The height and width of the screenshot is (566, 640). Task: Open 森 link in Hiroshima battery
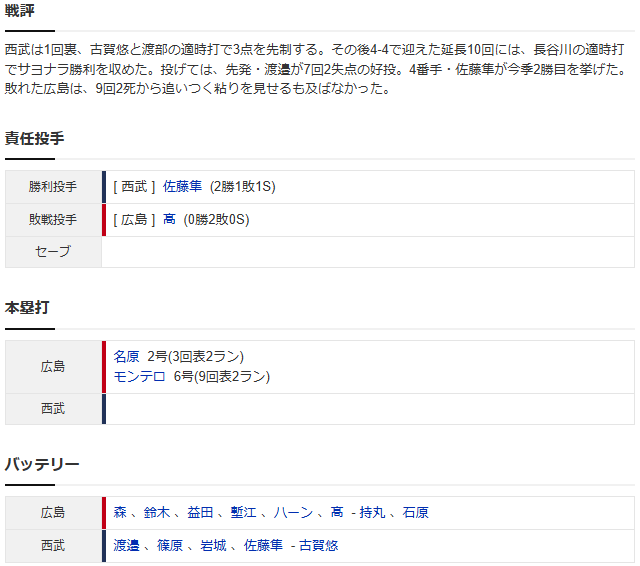[120, 512]
